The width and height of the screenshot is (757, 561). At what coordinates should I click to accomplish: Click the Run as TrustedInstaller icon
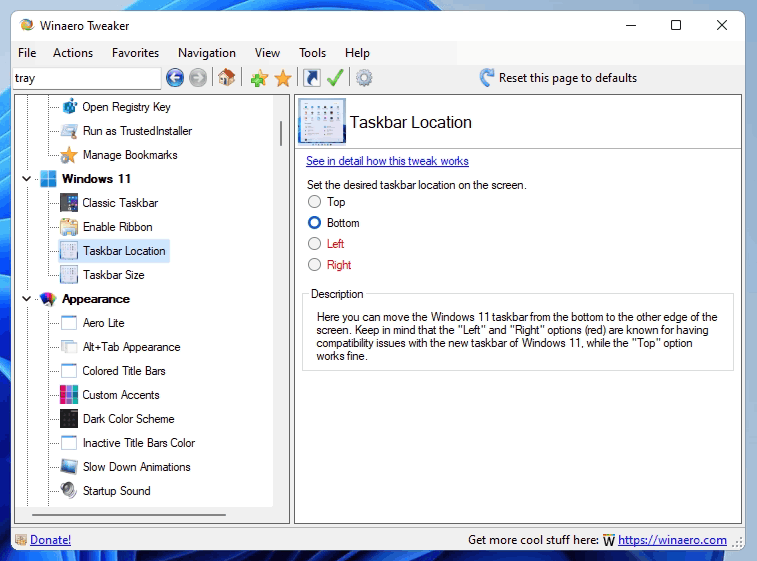(x=69, y=131)
